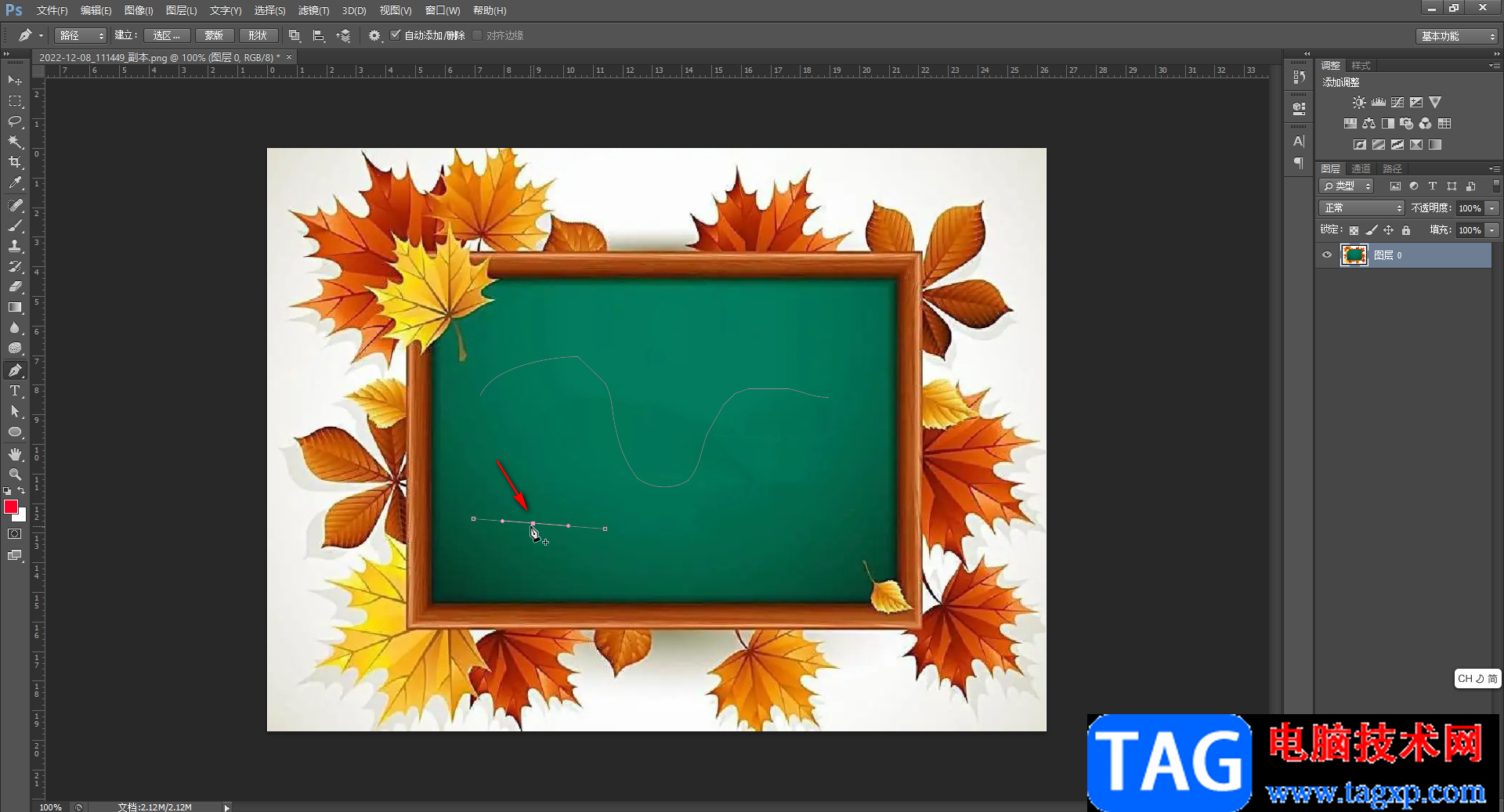Reset default foreground and background colors

pos(7,490)
